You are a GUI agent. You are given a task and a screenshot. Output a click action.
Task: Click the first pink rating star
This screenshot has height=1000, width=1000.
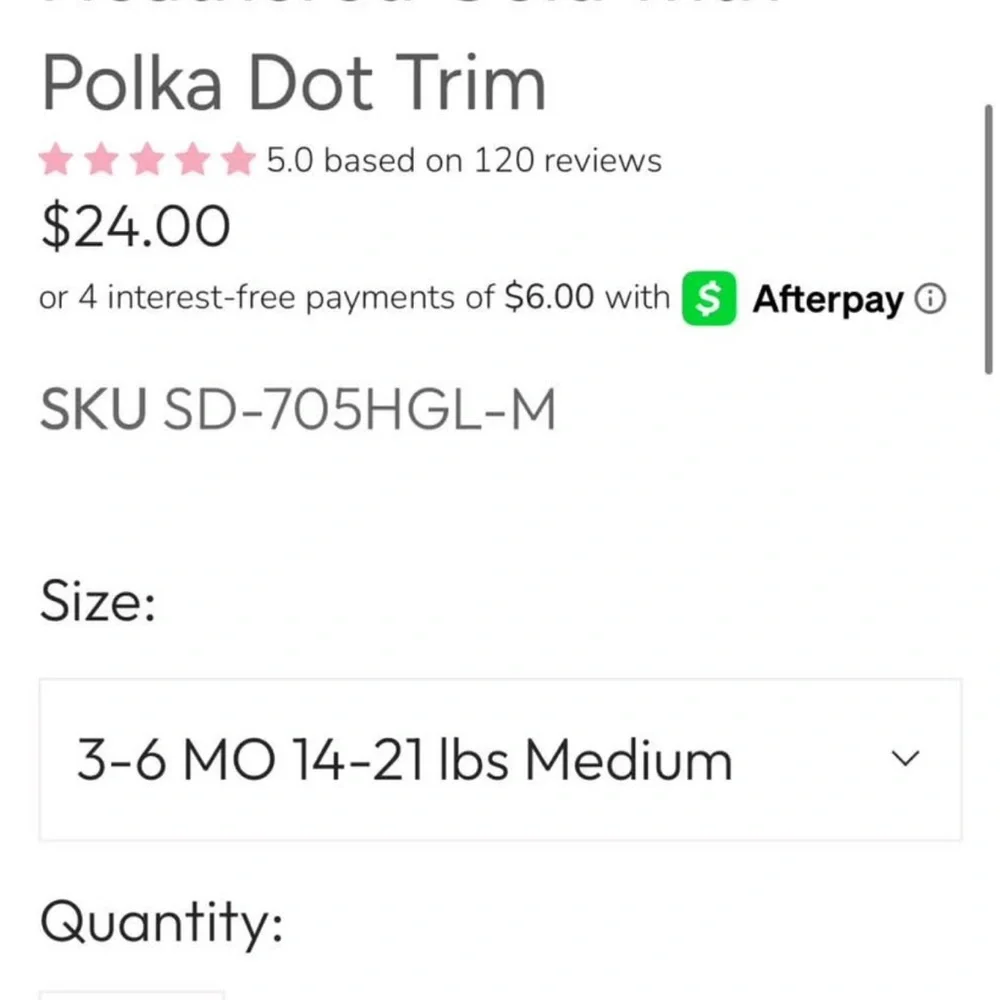tap(56, 159)
